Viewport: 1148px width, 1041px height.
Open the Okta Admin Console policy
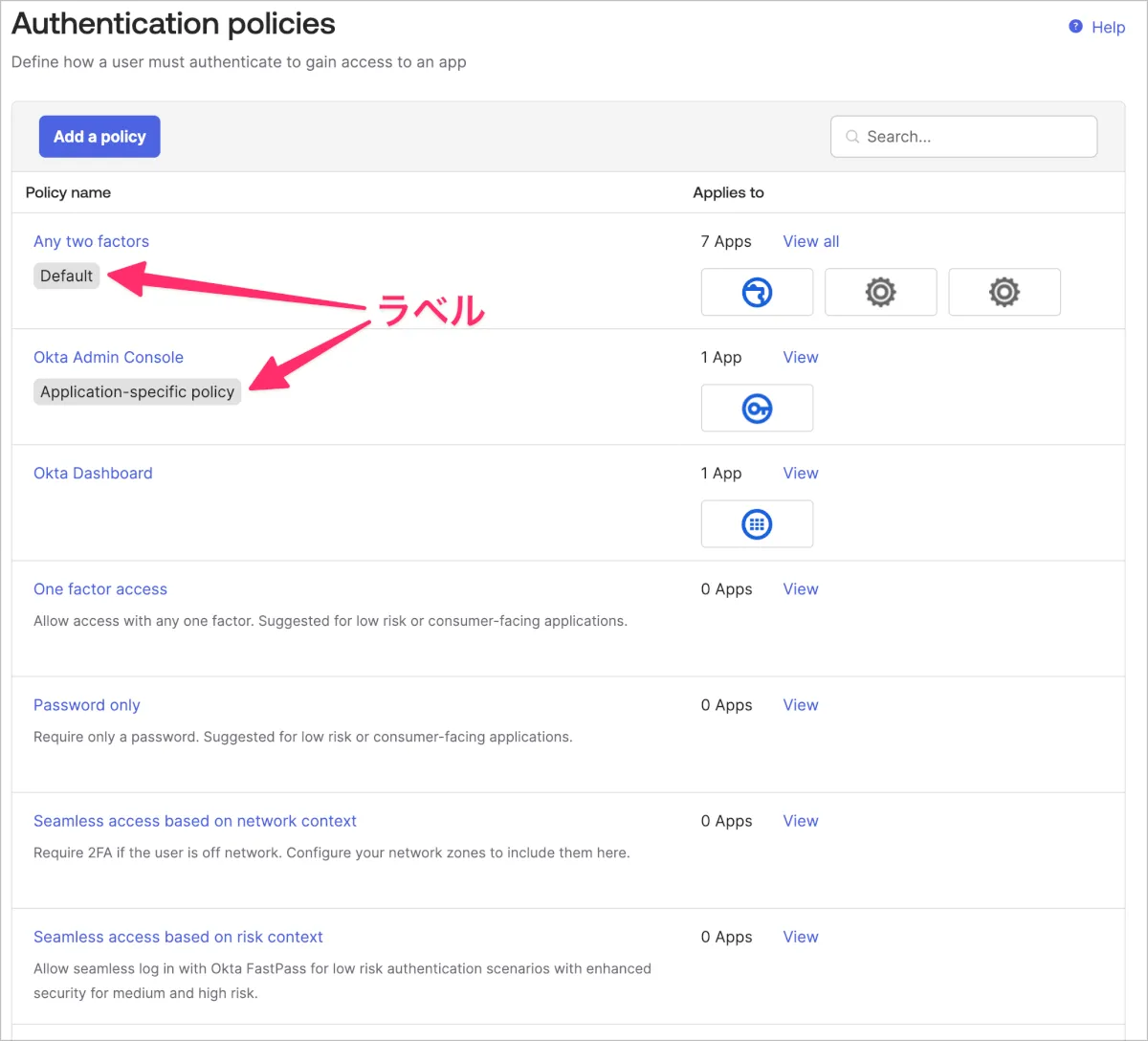click(108, 357)
